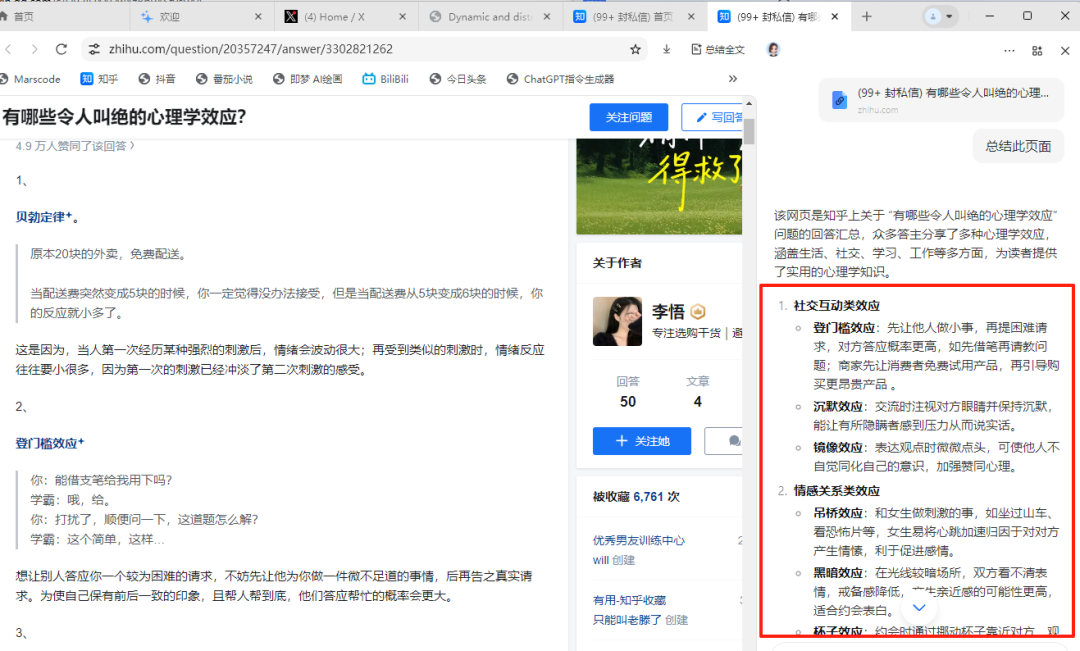Open 优秀男友训练中心 collection link

tap(638, 540)
